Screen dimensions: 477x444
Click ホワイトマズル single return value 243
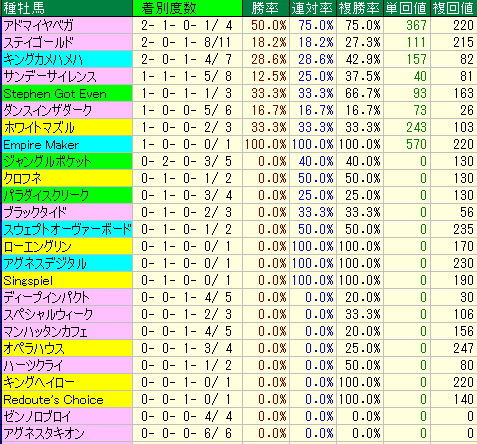[416, 127]
